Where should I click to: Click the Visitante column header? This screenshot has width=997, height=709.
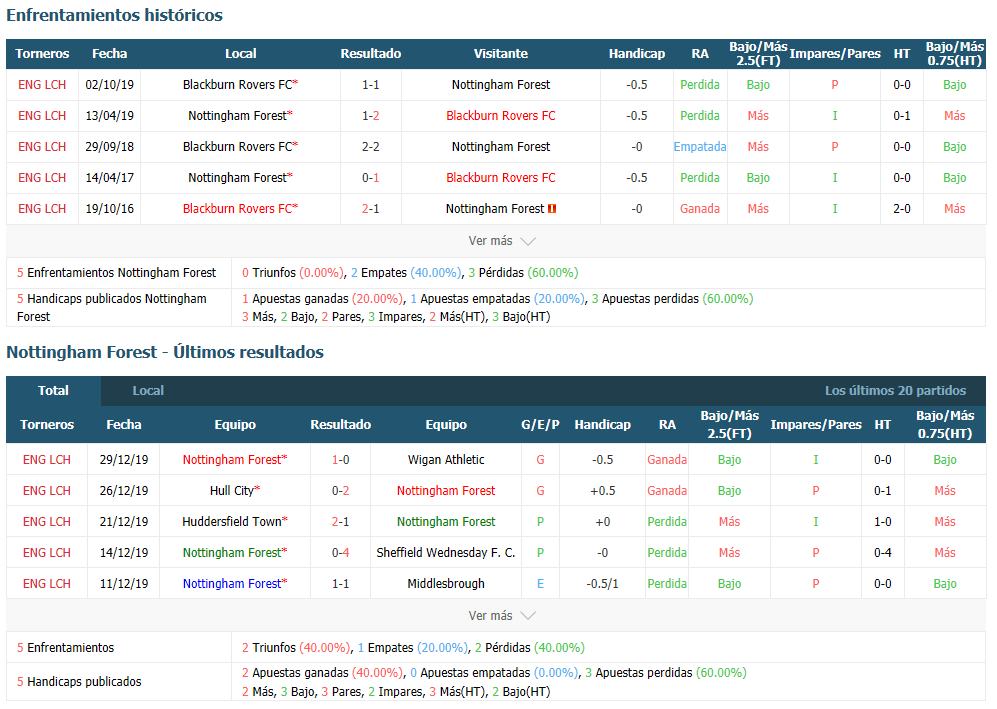pos(500,54)
